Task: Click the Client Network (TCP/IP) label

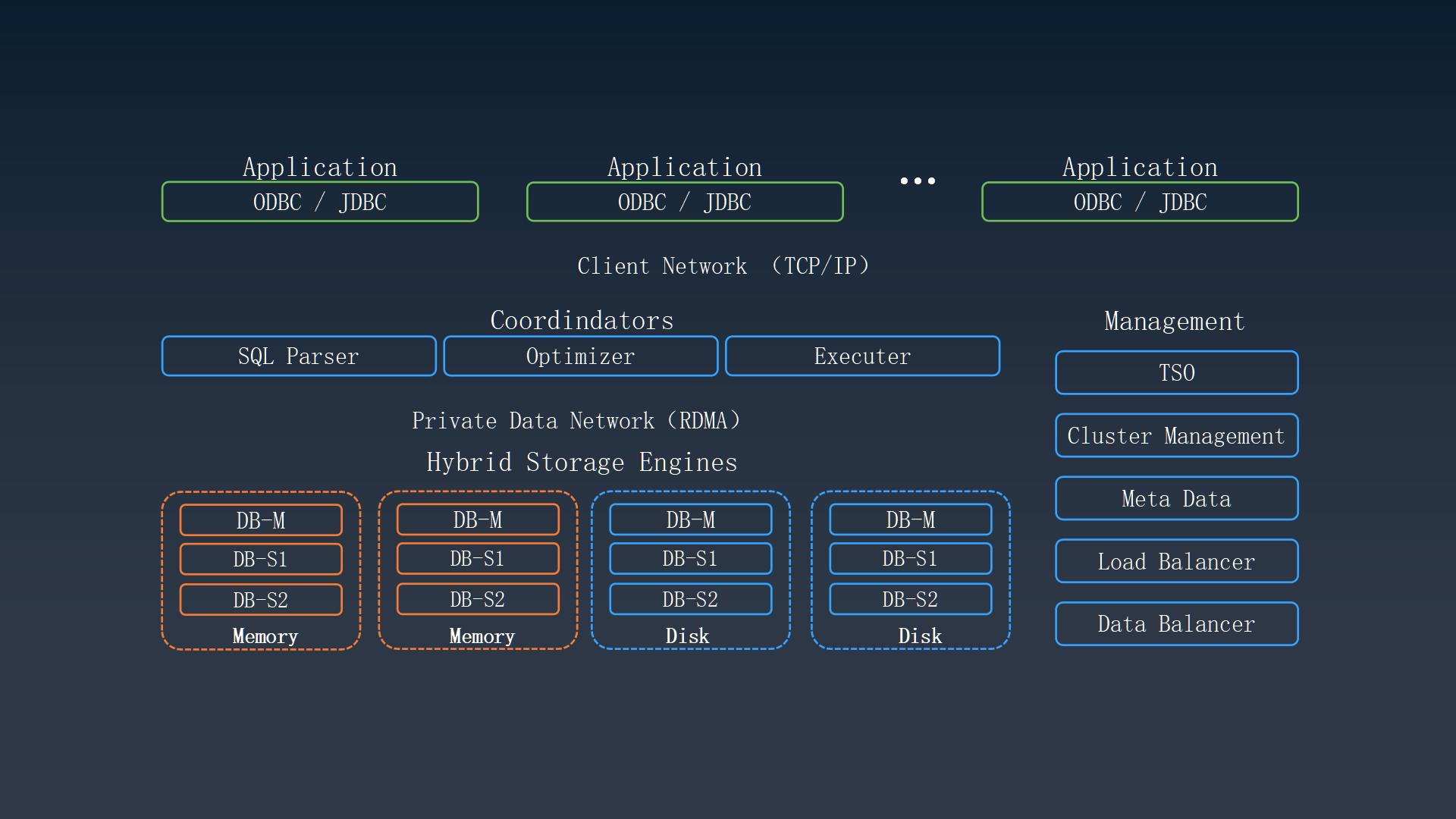Action: click(724, 266)
